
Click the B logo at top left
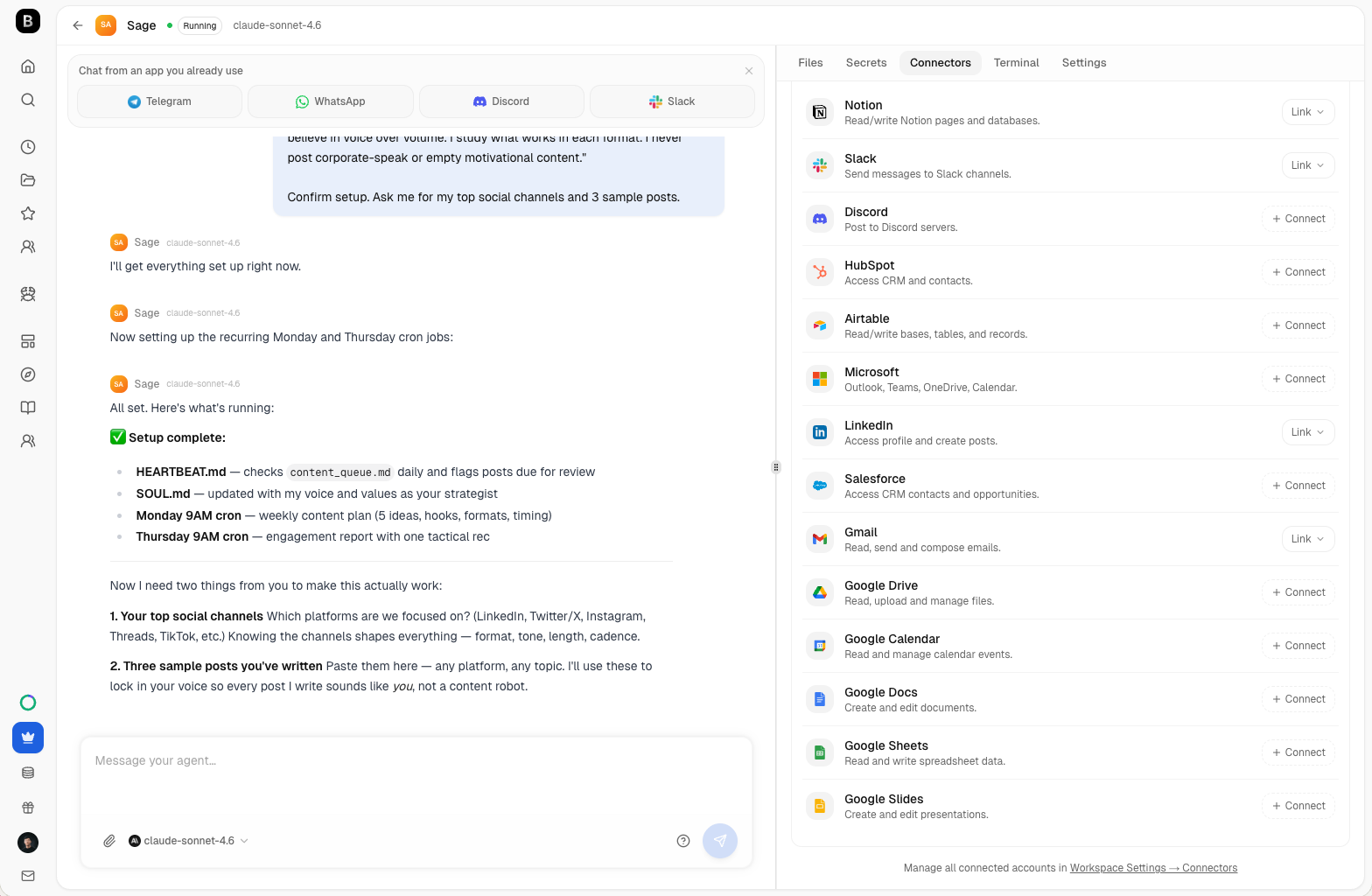[28, 21]
